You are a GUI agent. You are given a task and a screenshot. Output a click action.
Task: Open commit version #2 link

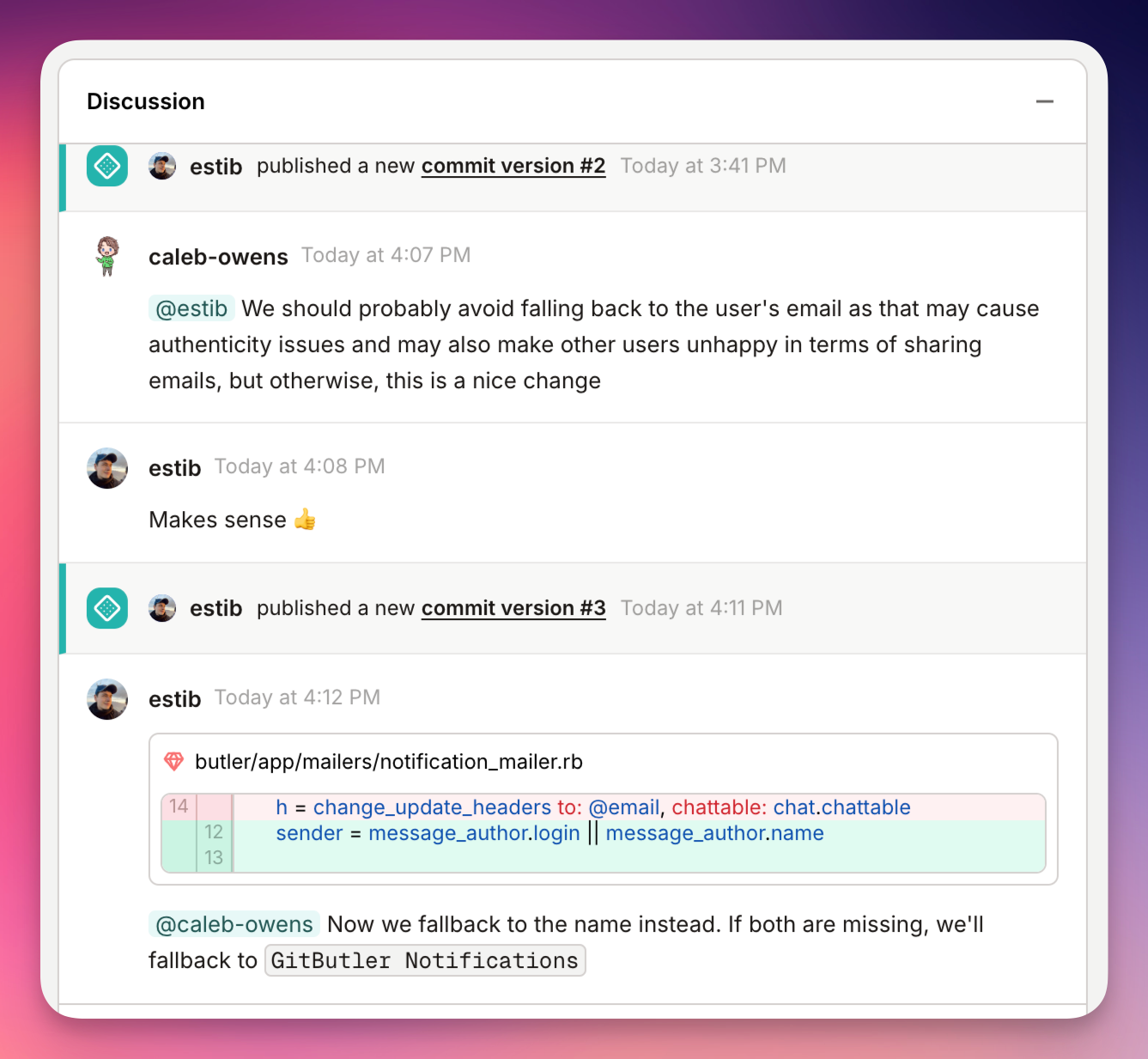pos(513,166)
